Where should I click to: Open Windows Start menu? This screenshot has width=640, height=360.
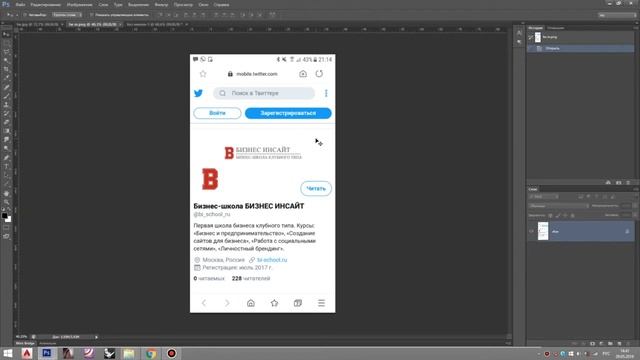[x=8, y=353]
